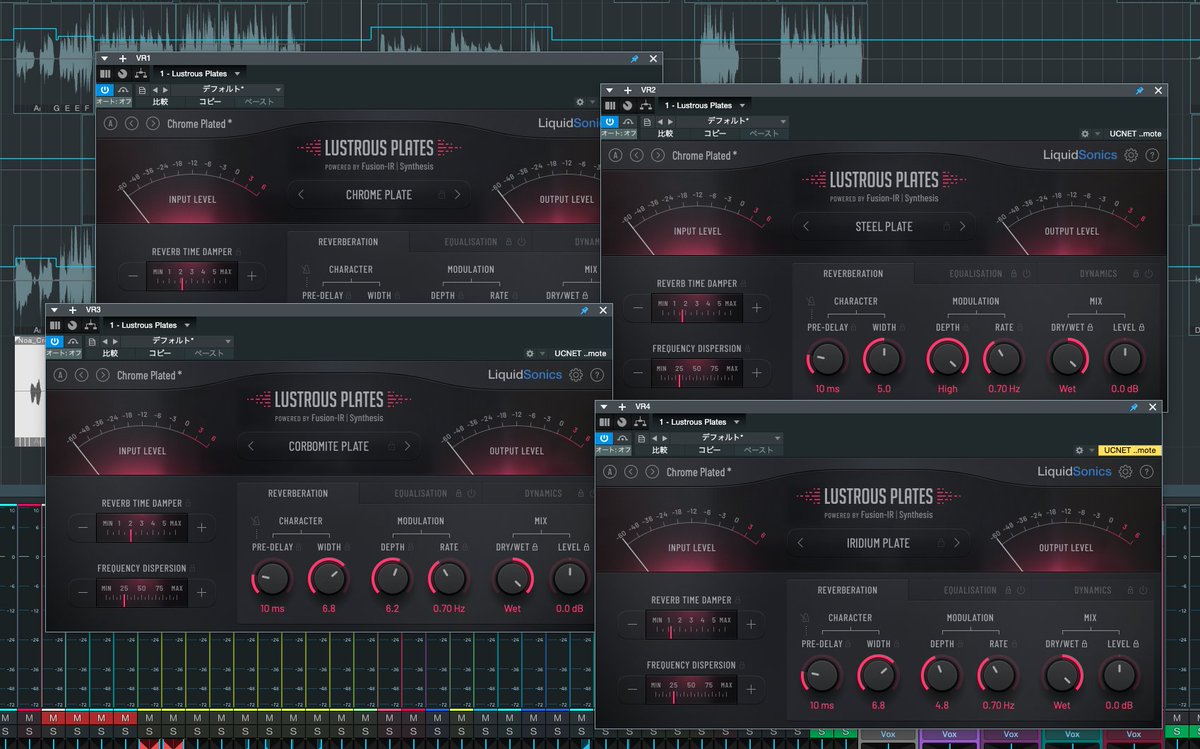This screenshot has height=749, width=1200.
Task: Click コピー copy button in VR1
Action: pos(210,101)
